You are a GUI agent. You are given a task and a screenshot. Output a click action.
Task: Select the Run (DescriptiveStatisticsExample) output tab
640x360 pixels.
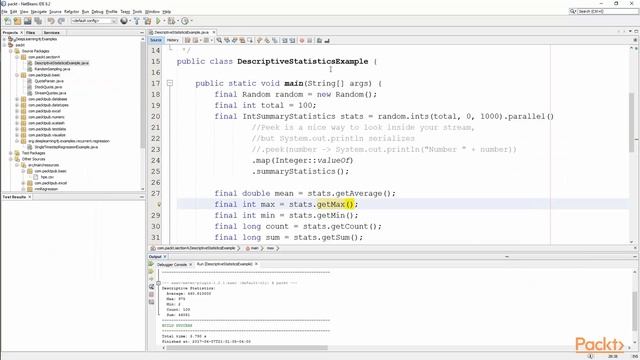(x=224, y=264)
